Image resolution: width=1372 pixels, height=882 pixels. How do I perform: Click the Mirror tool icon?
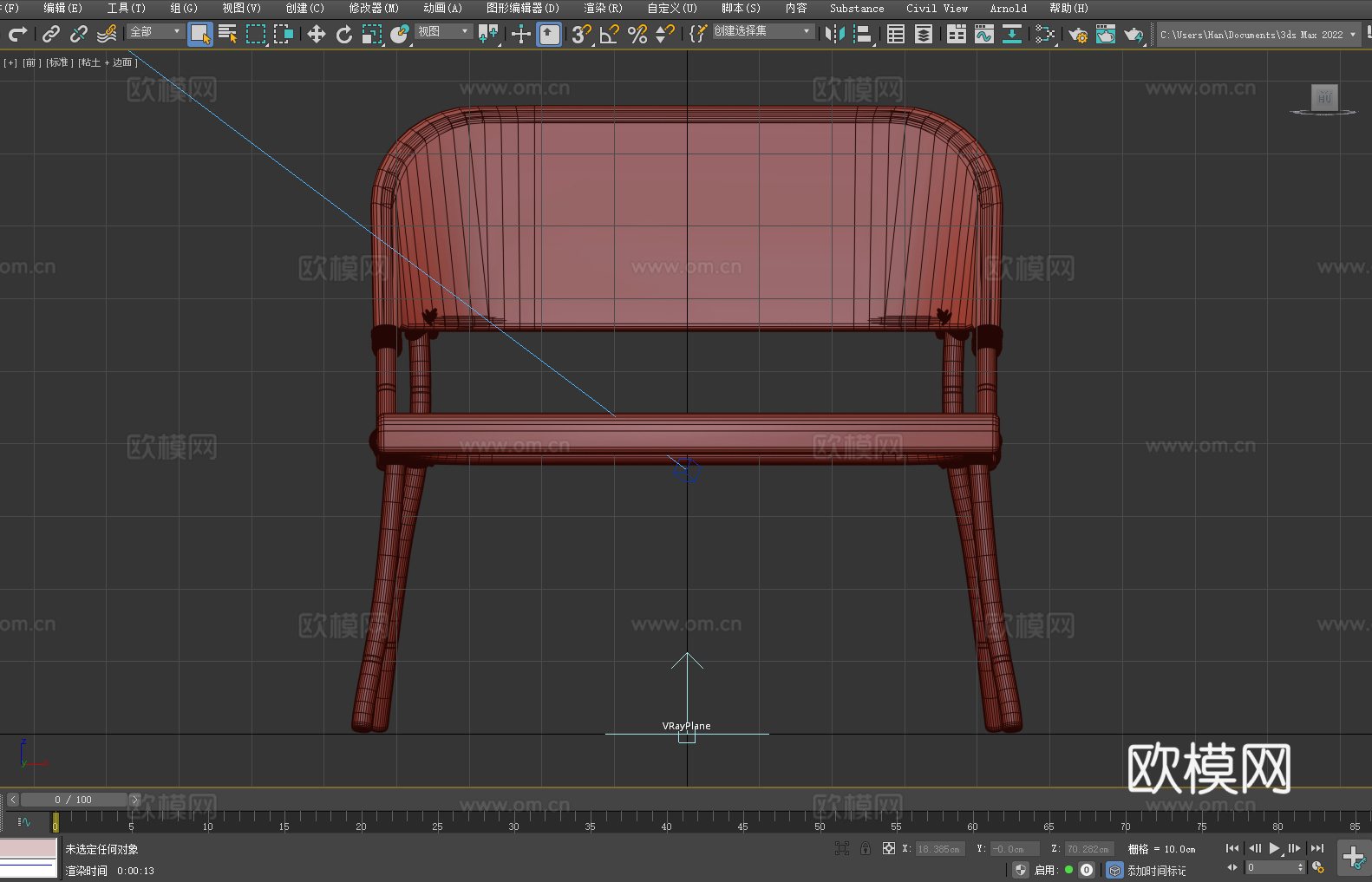tap(835, 34)
